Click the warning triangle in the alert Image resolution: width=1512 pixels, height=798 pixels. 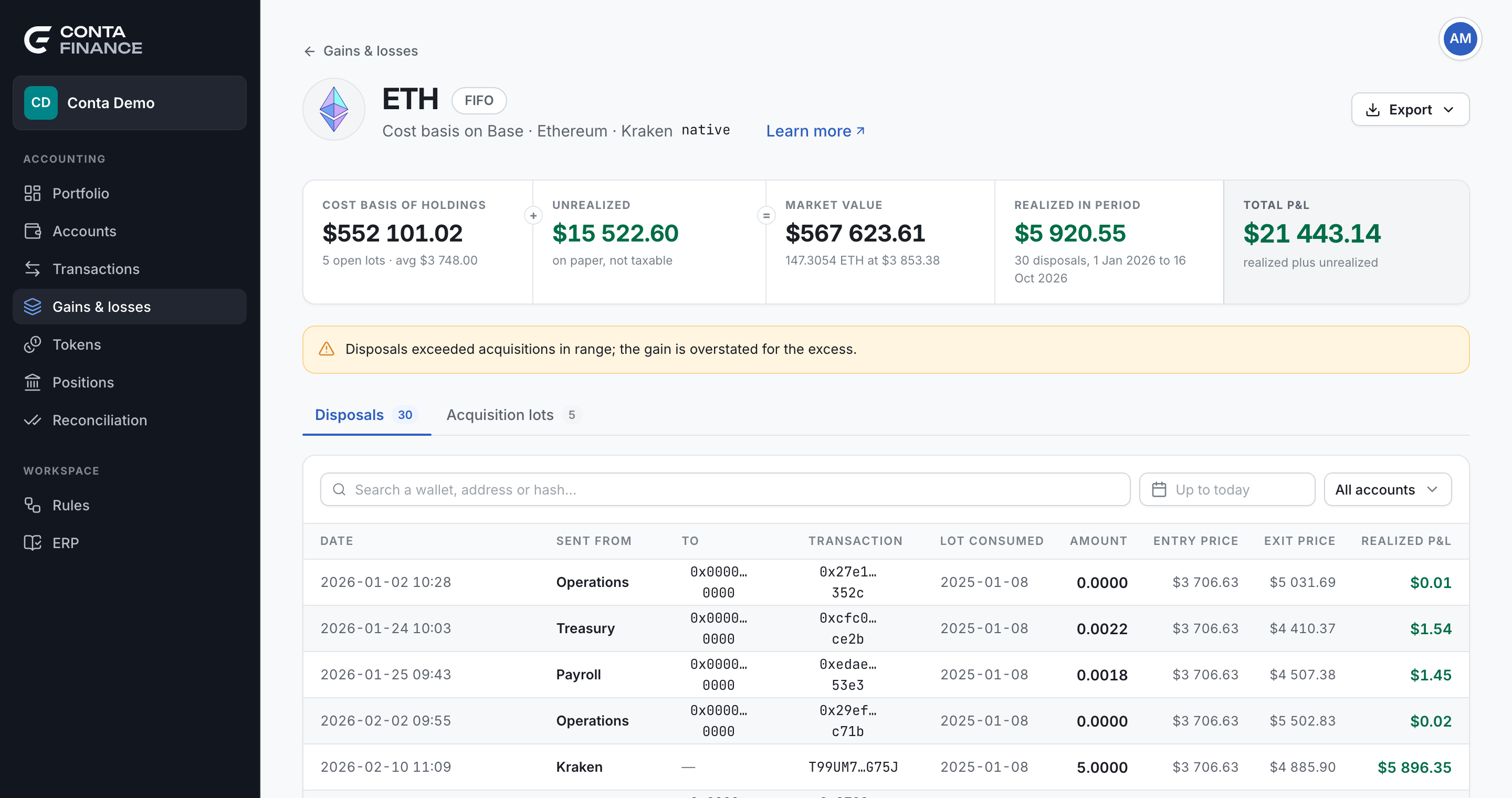click(x=327, y=349)
